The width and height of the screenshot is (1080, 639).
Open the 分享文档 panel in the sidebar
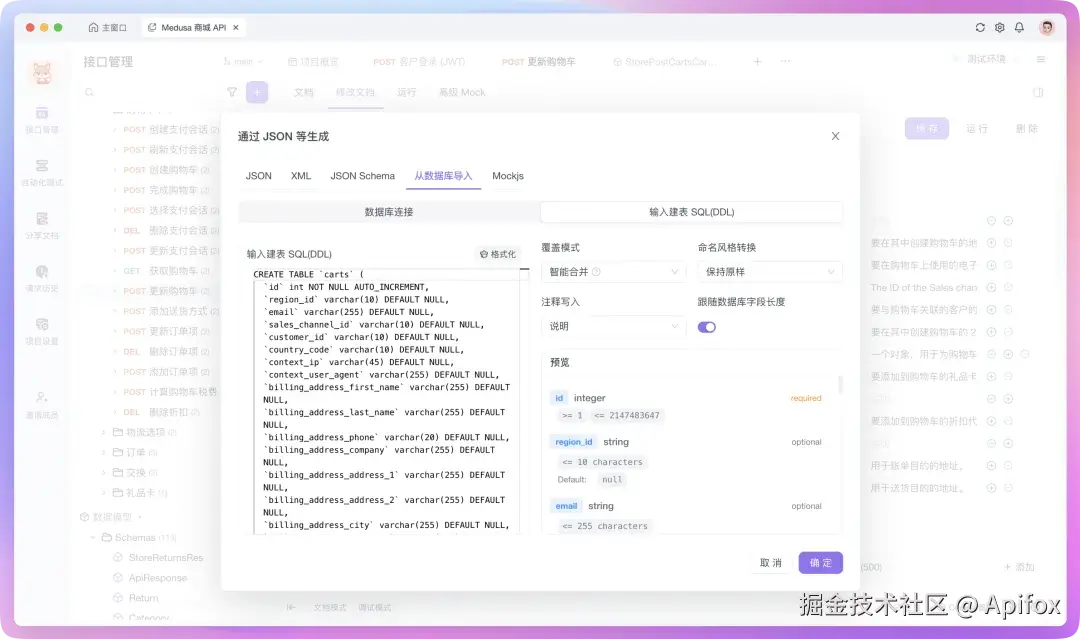[40, 223]
